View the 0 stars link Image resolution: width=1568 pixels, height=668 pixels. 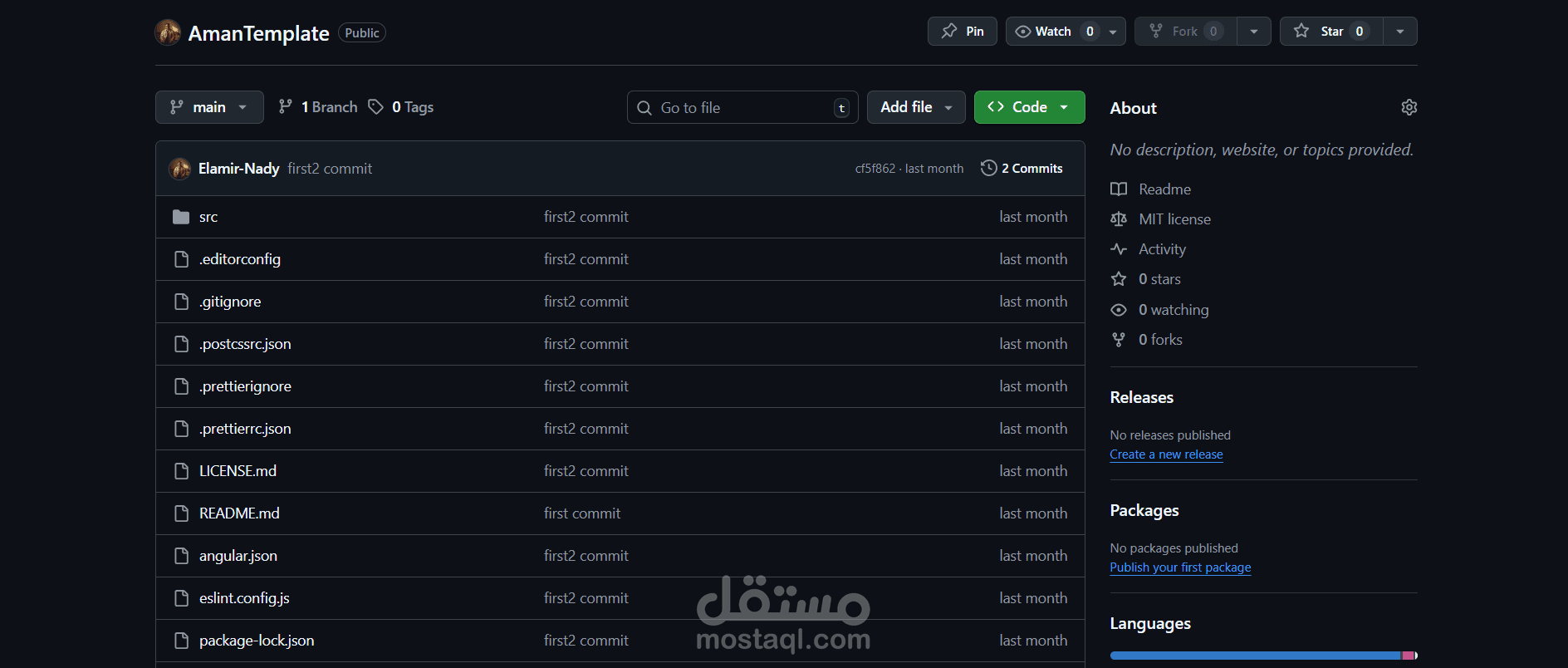1159,279
